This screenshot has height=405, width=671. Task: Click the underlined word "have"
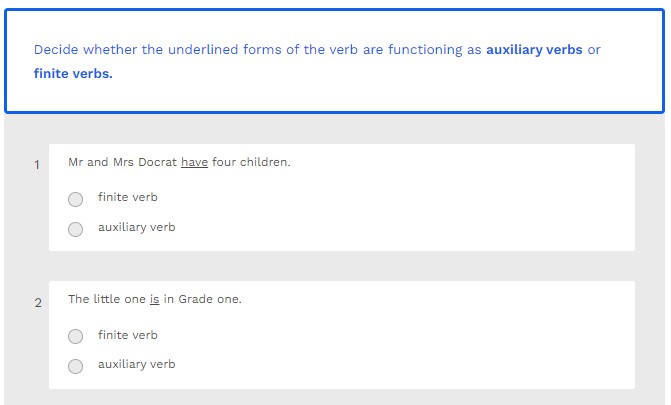click(x=194, y=162)
